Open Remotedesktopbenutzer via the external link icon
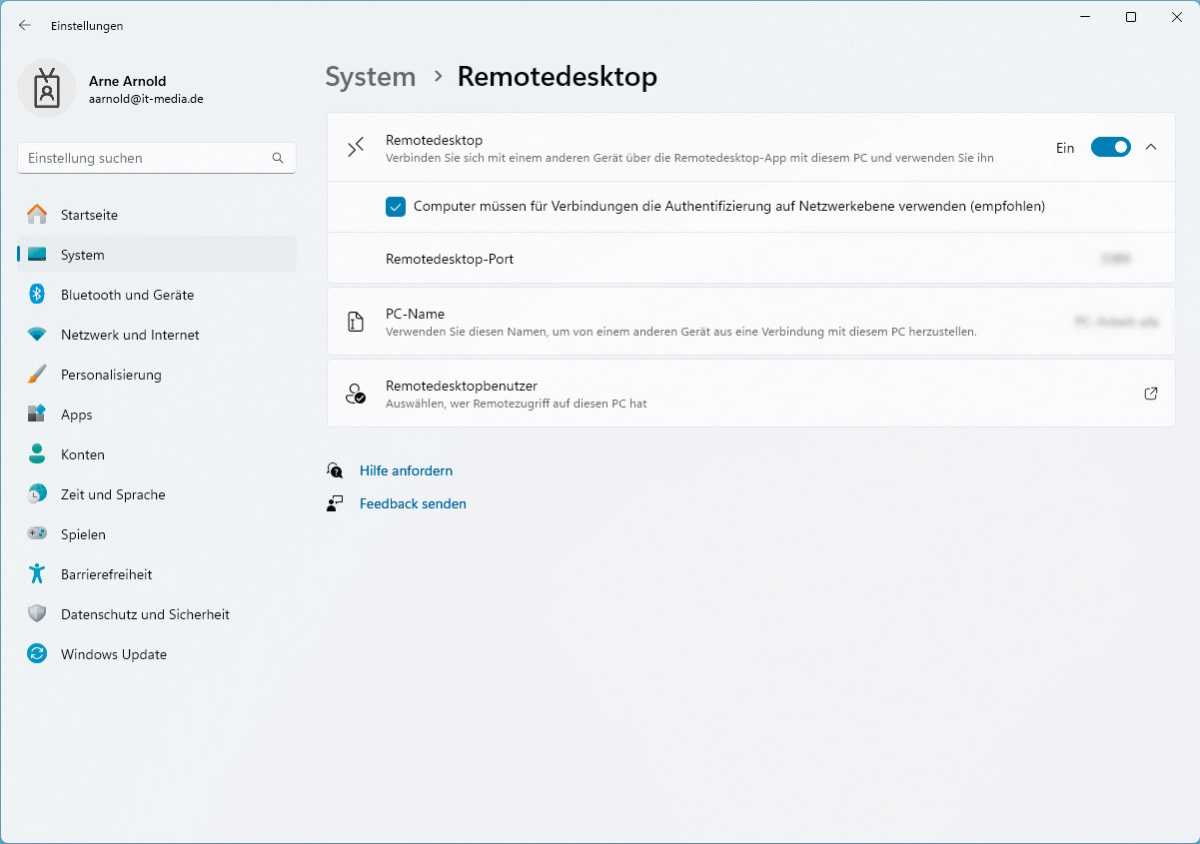The width and height of the screenshot is (1200, 844). click(1151, 393)
